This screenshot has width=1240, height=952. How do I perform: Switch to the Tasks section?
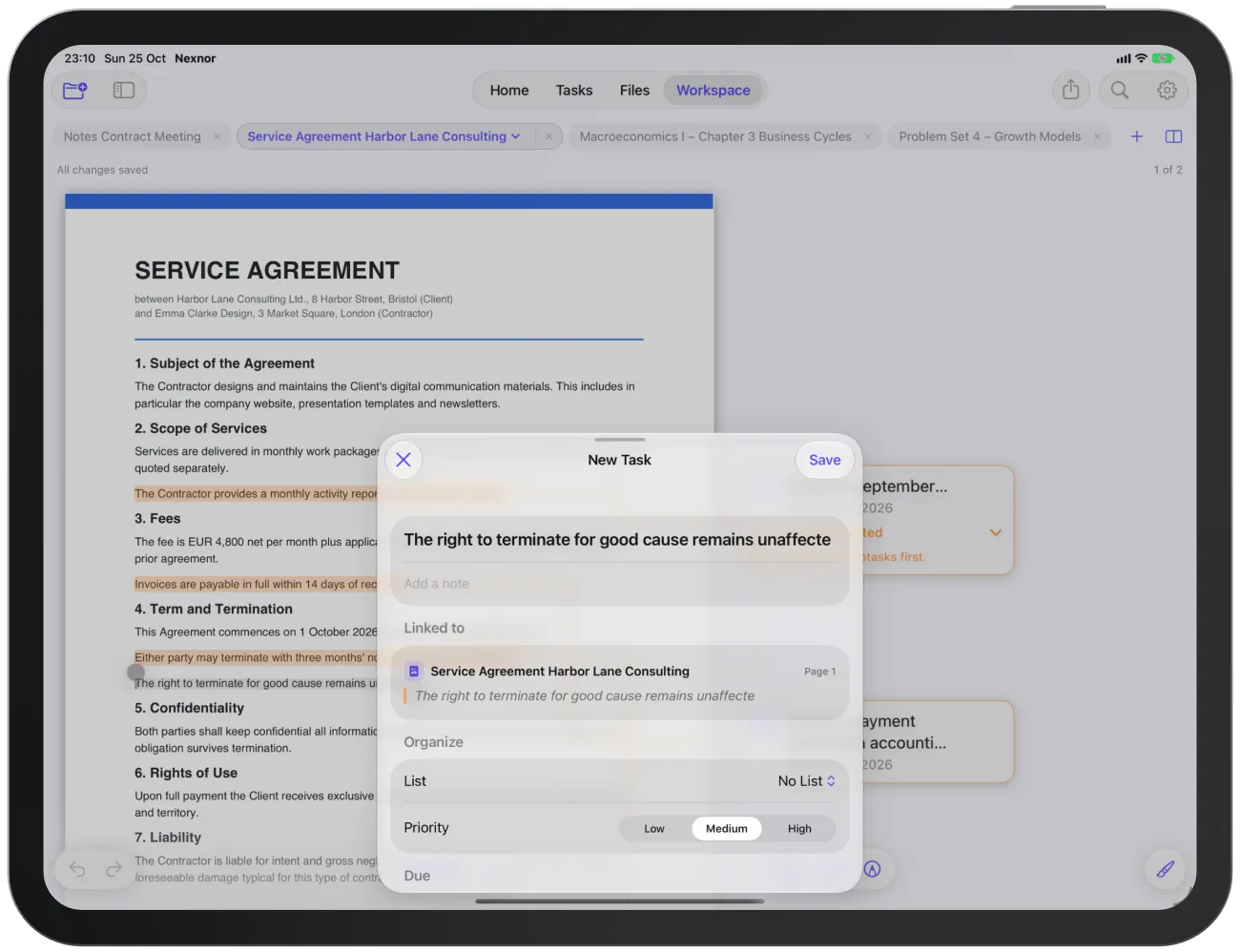tap(574, 91)
